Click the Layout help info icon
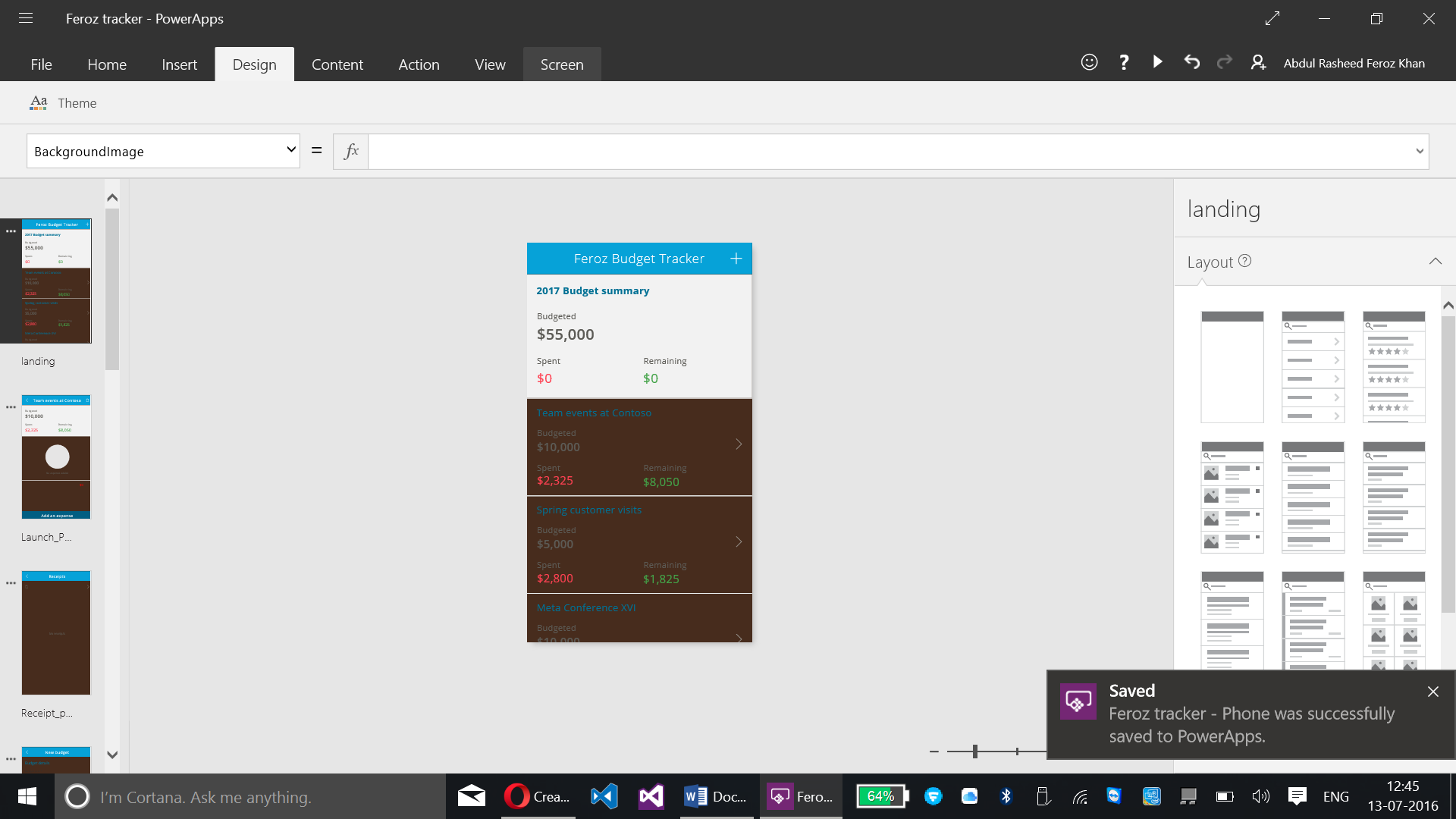Image resolution: width=1456 pixels, height=819 pixels. (x=1244, y=261)
